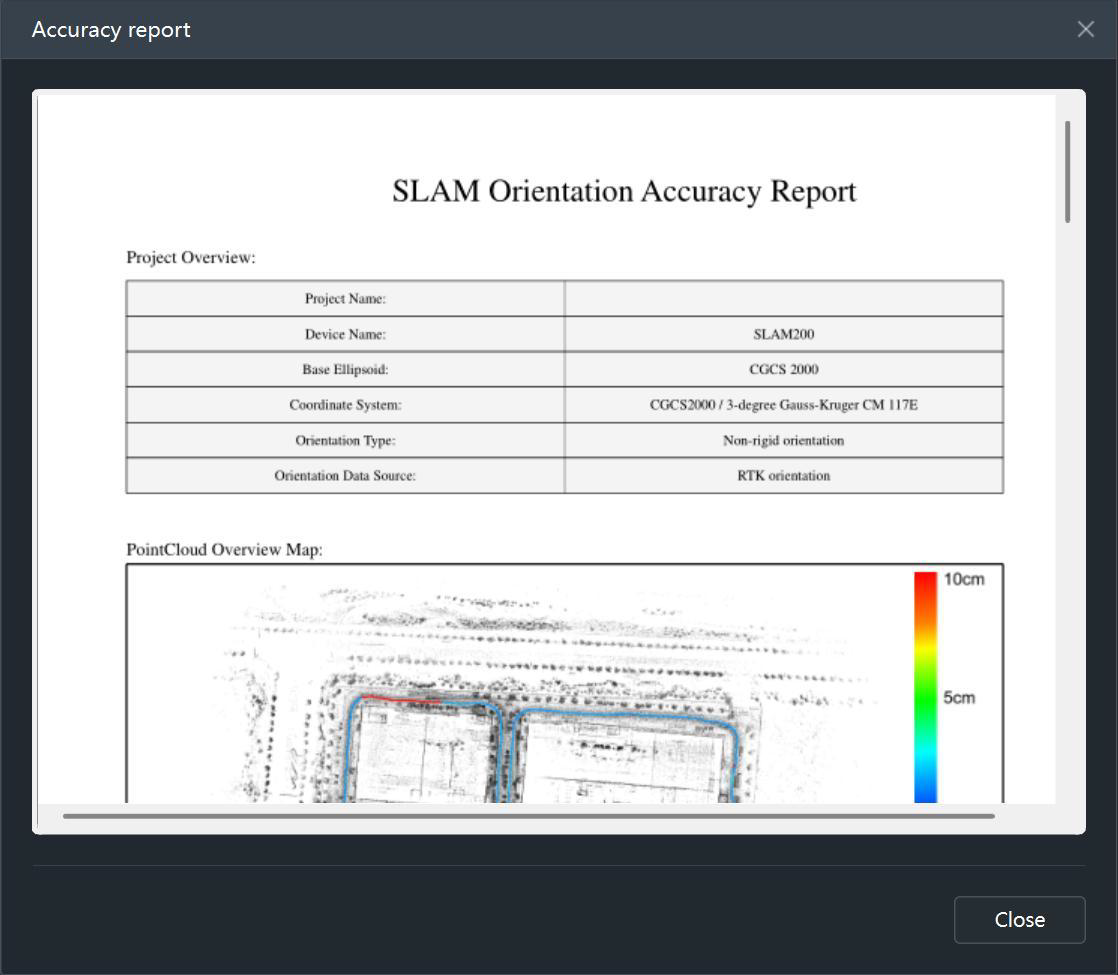Click the 'Accuracy report' window title
The height and width of the screenshot is (975, 1118).
tap(111, 29)
